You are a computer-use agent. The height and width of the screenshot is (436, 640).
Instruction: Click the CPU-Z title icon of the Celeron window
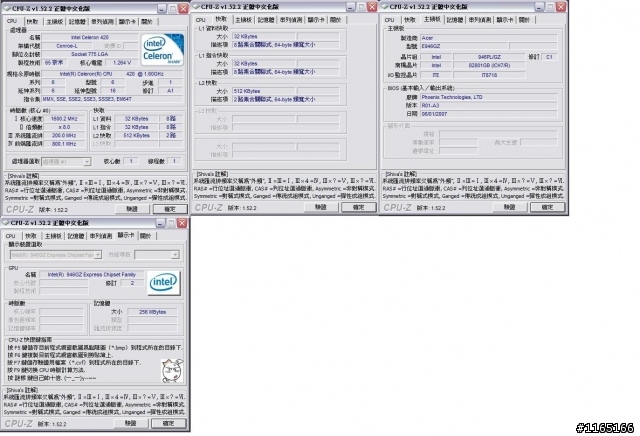point(6,8)
